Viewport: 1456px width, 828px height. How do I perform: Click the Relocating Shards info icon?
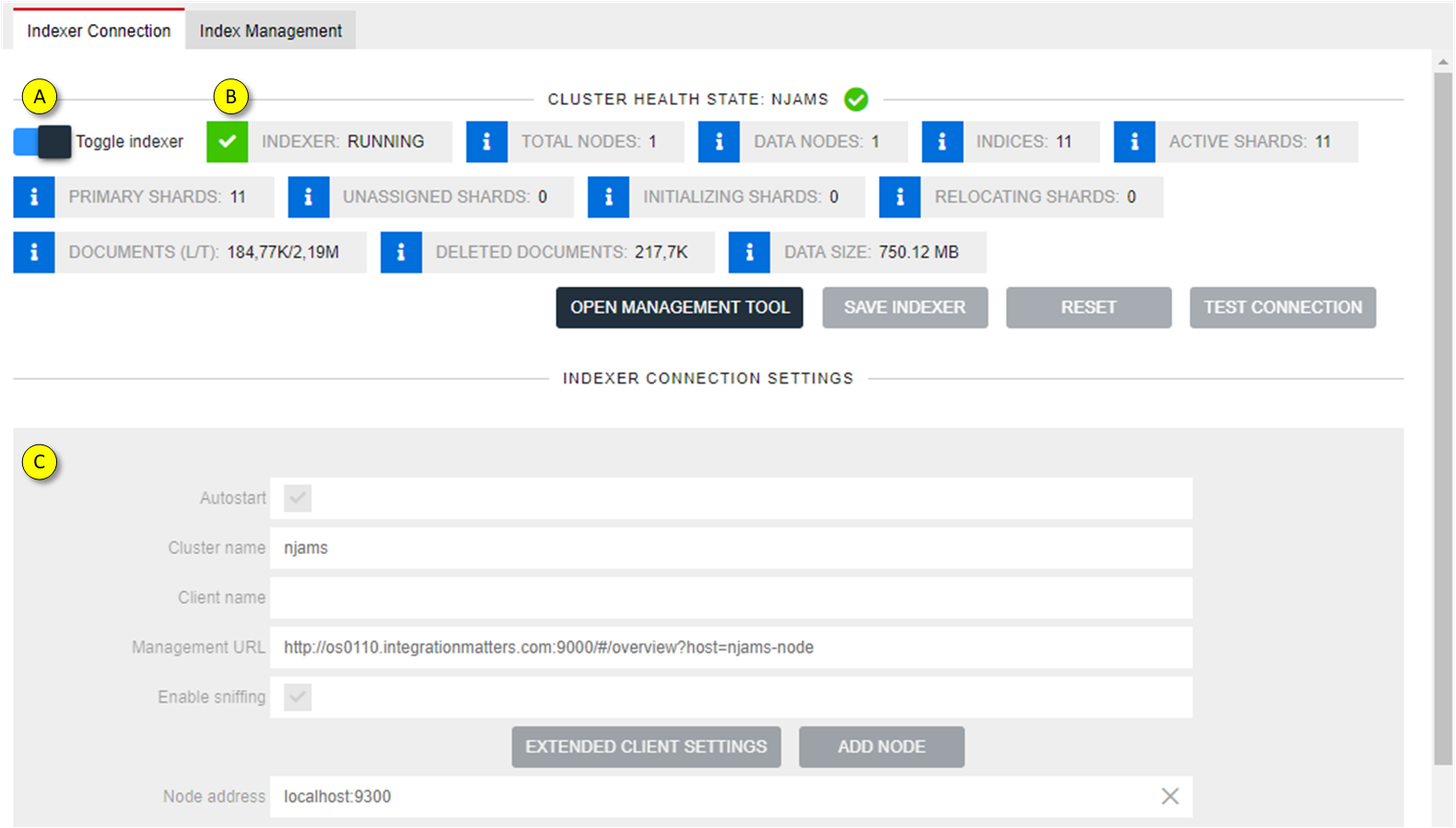click(x=899, y=197)
